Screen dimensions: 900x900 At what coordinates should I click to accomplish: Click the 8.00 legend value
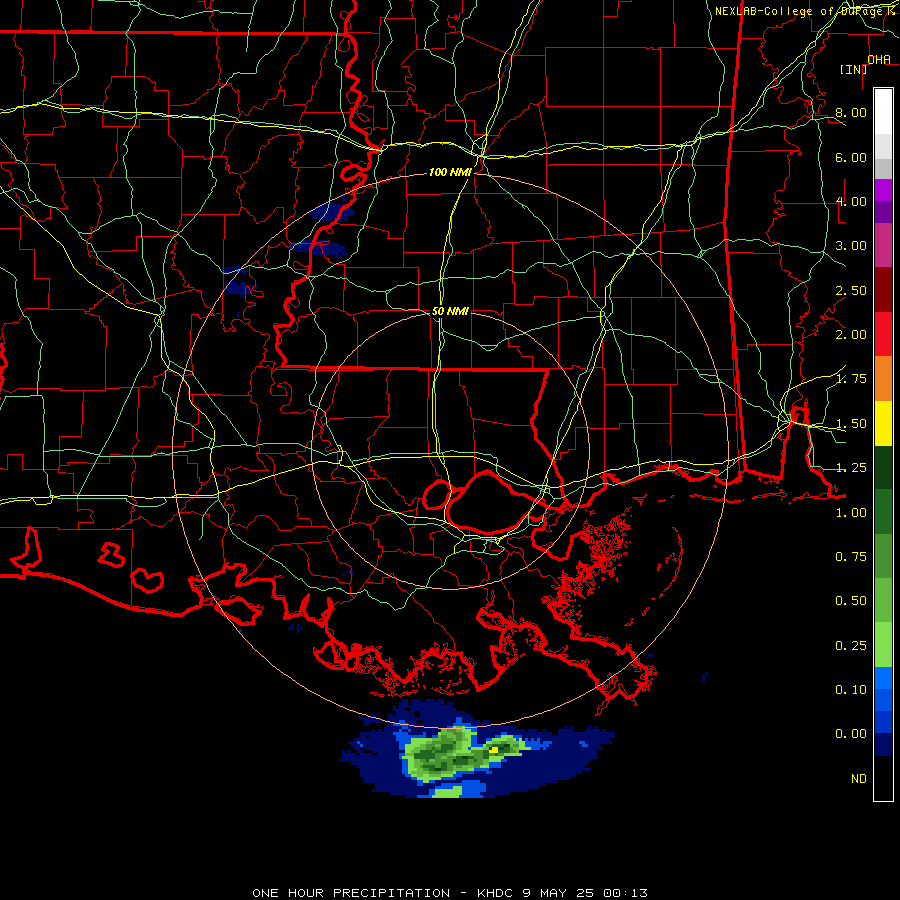tap(851, 112)
